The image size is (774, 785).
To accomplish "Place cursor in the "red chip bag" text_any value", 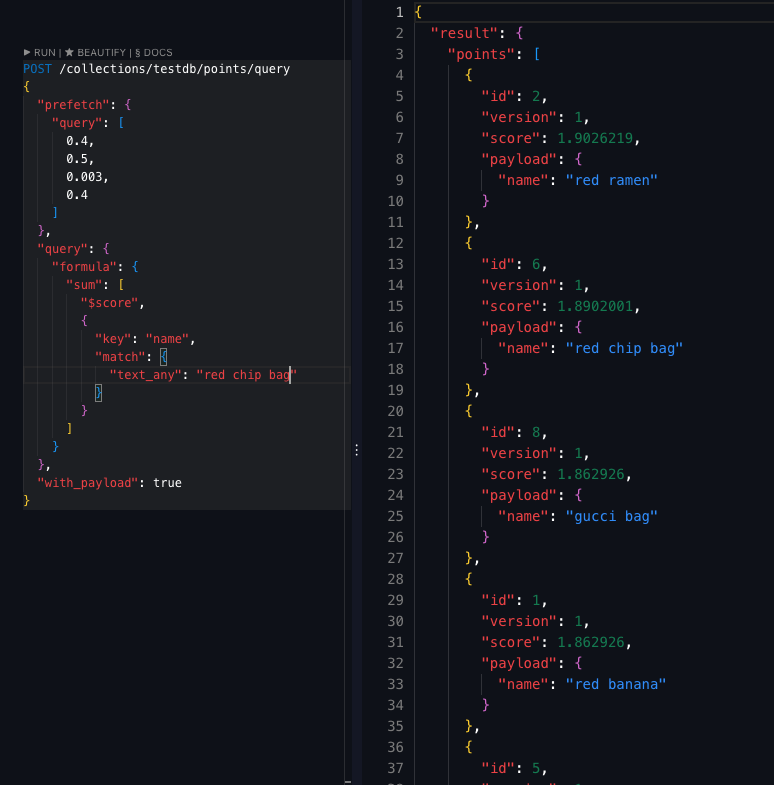I will (246, 375).
